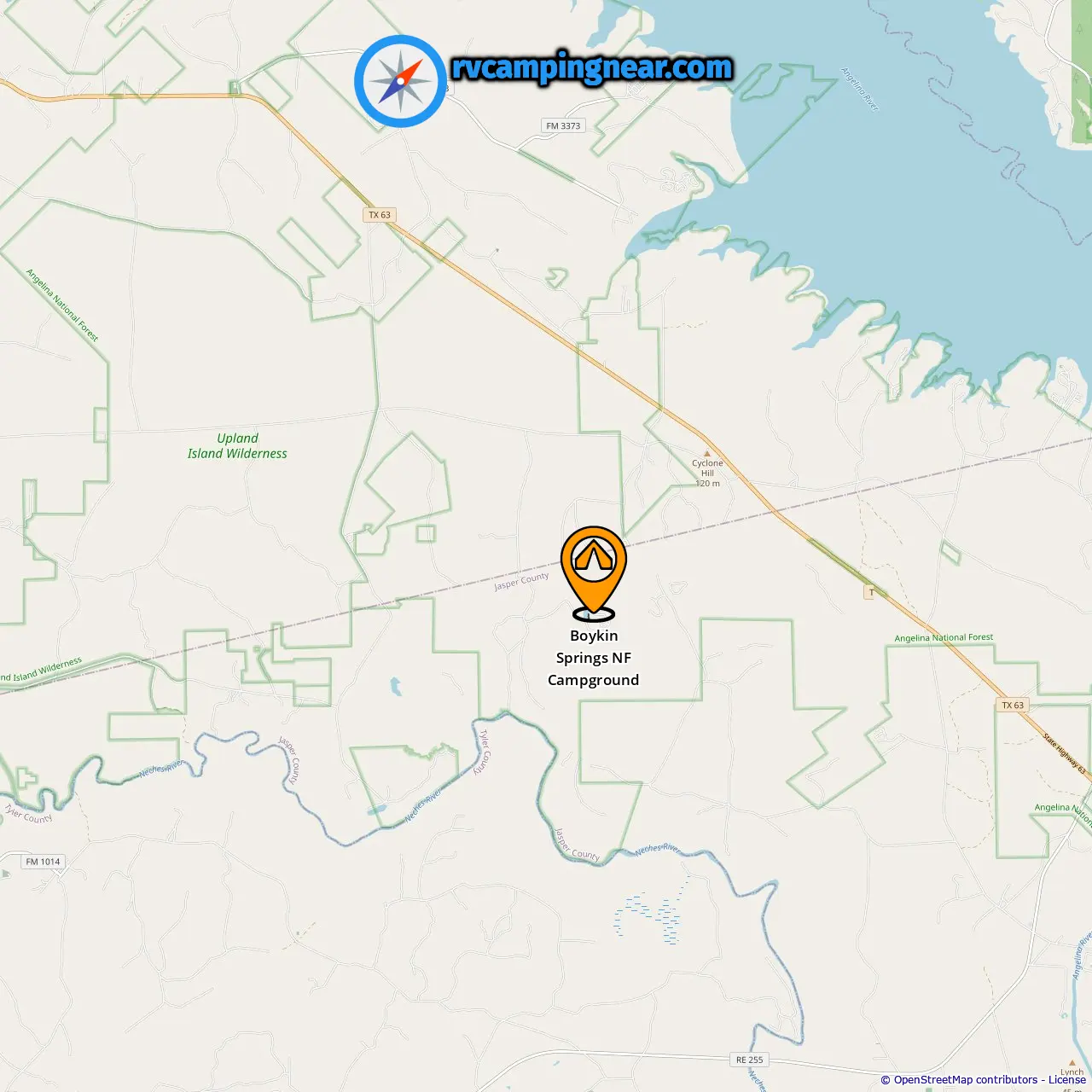Click the Cyclone Hill 120 m label
Screen dimensions: 1092x1092
[707, 473]
